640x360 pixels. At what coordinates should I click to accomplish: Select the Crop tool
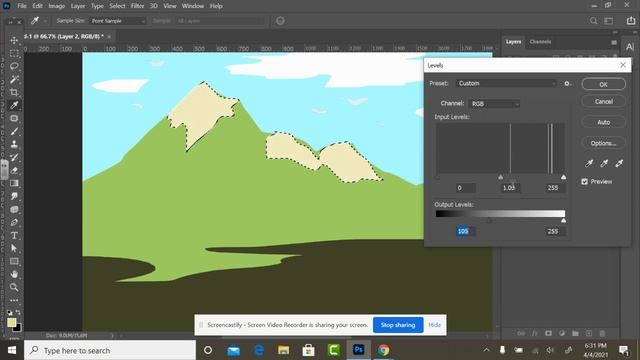tap(14, 92)
